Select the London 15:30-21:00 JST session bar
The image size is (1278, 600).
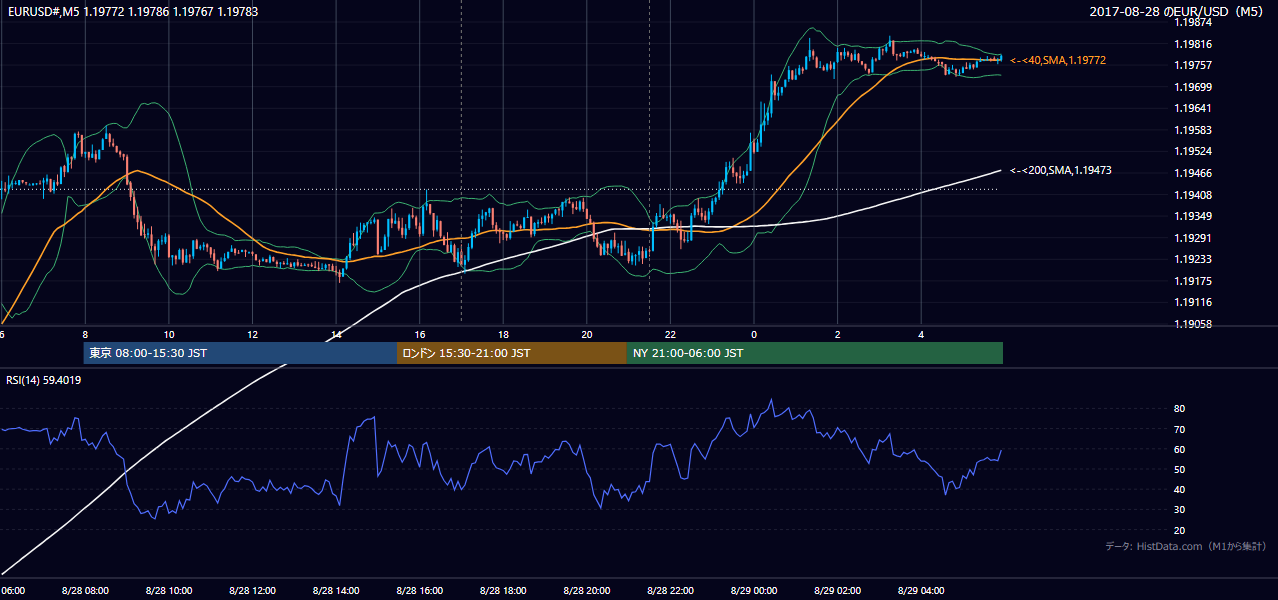[512, 353]
